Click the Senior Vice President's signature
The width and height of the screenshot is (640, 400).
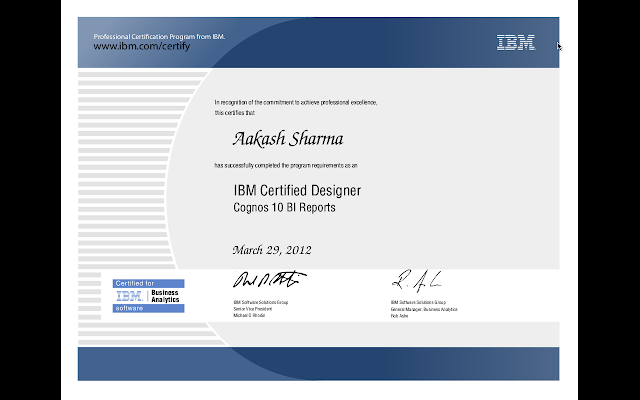click(270, 279)
